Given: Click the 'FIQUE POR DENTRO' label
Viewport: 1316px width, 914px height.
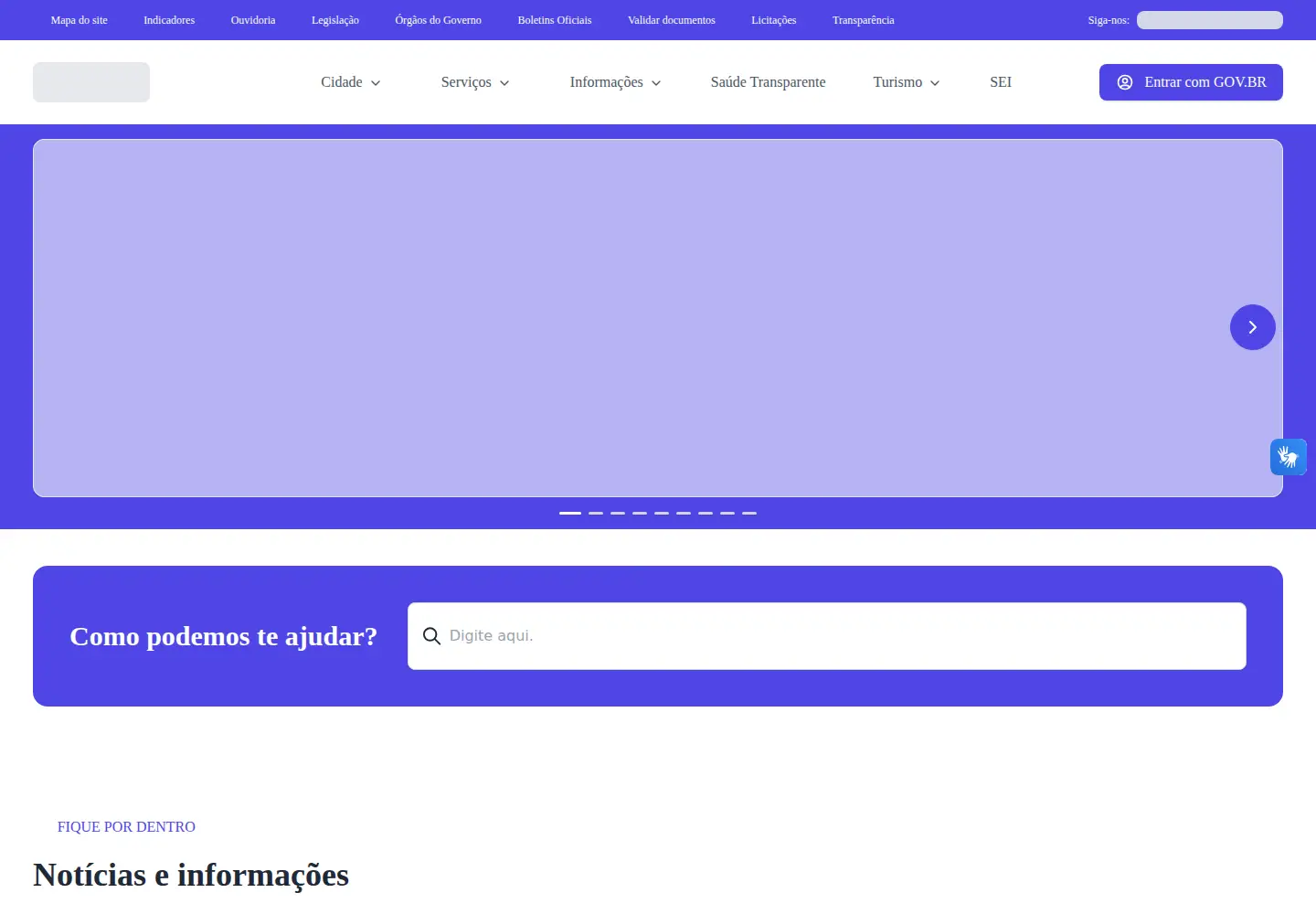Looking at the screenshot, I should [126, 826].
